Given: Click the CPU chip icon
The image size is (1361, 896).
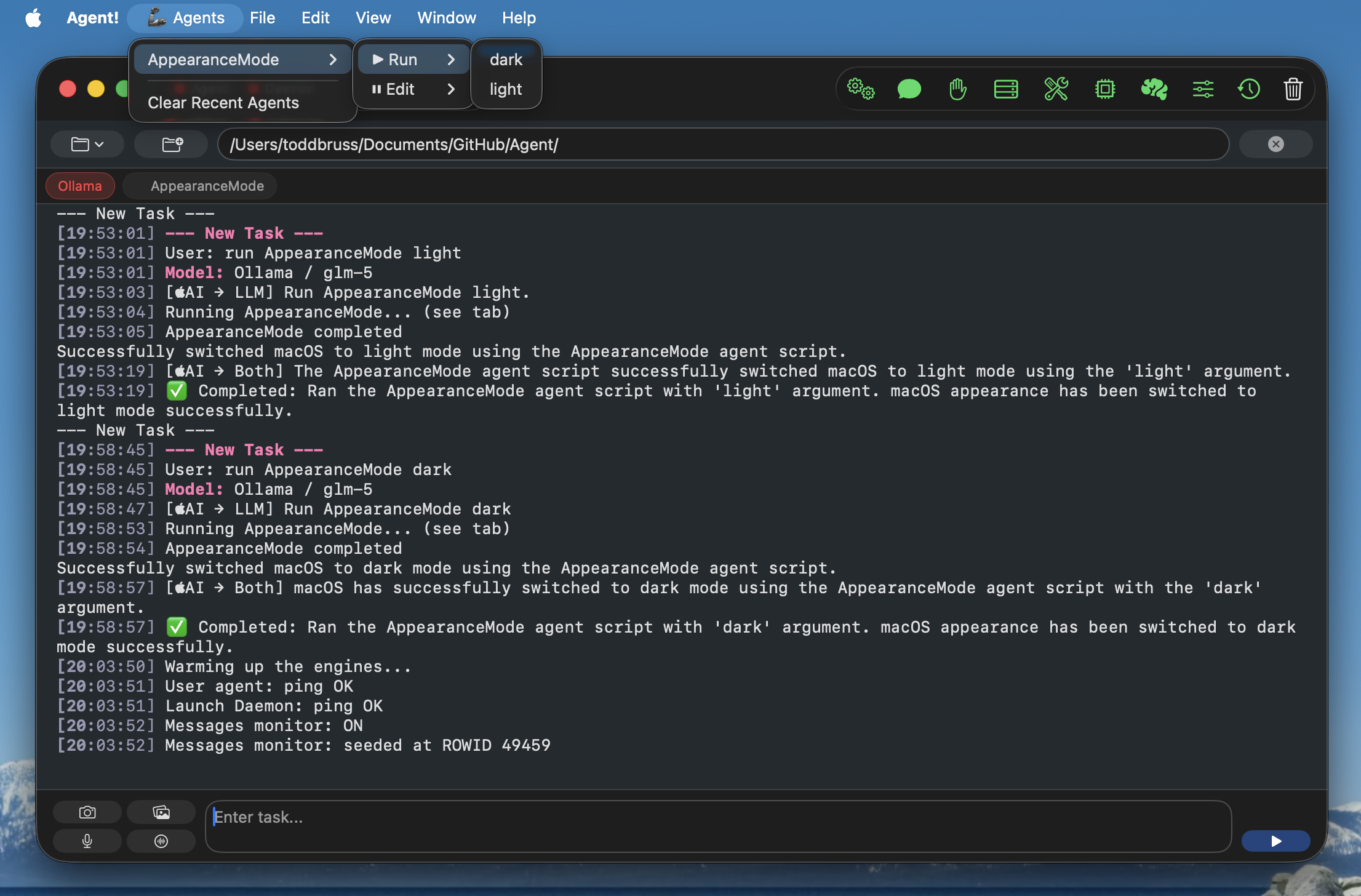Looking at the screenshot, I should point(1105,89).
